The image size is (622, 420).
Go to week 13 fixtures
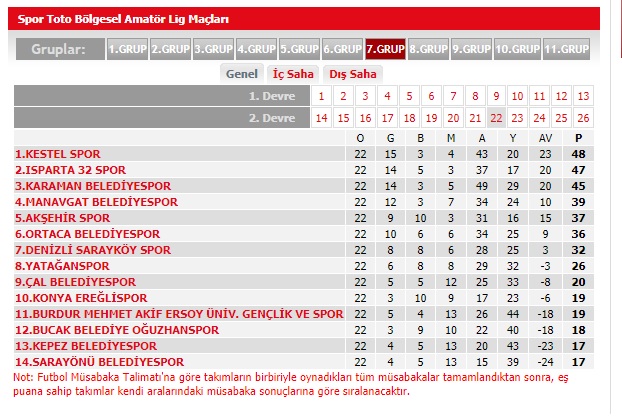point(583,96)
